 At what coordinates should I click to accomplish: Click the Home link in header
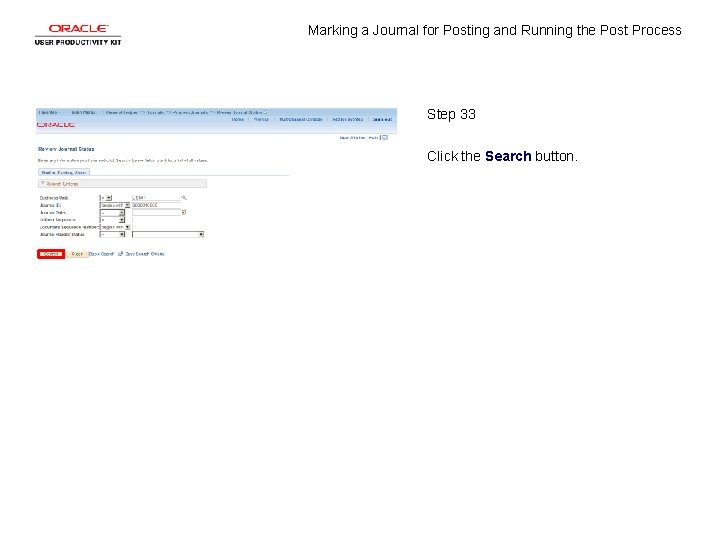(x=237, y=119)
